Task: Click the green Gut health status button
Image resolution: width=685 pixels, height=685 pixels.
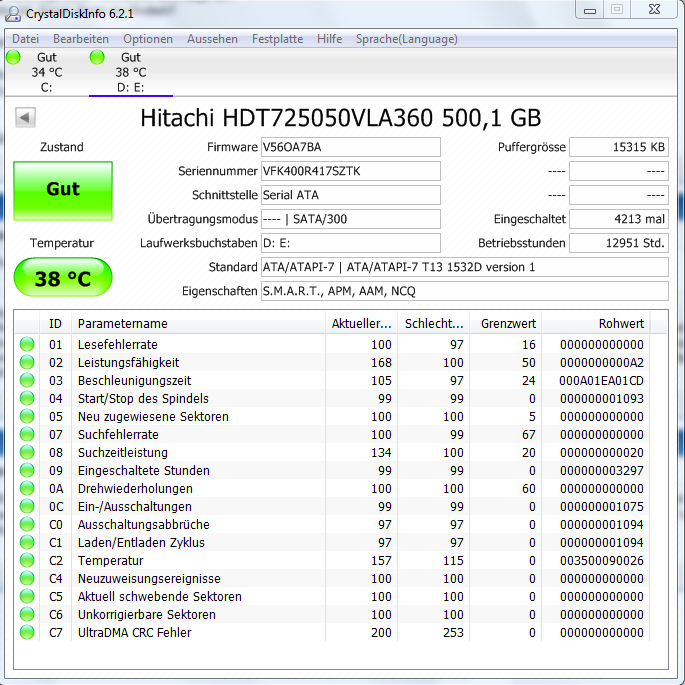Action: pos(63,190)
